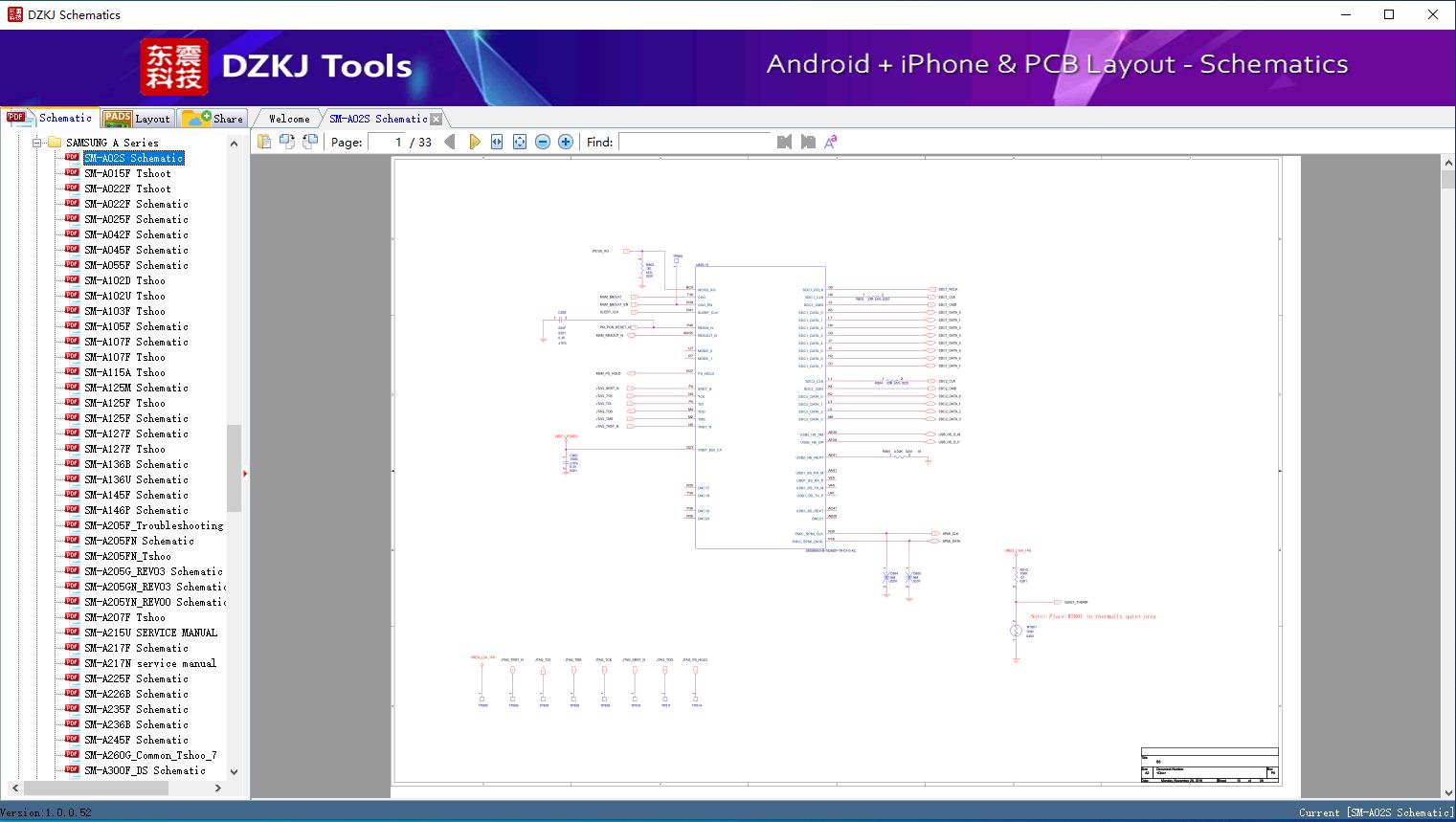Fit the schematic to page width
The image size is (1456, 822).
(497, 142)
